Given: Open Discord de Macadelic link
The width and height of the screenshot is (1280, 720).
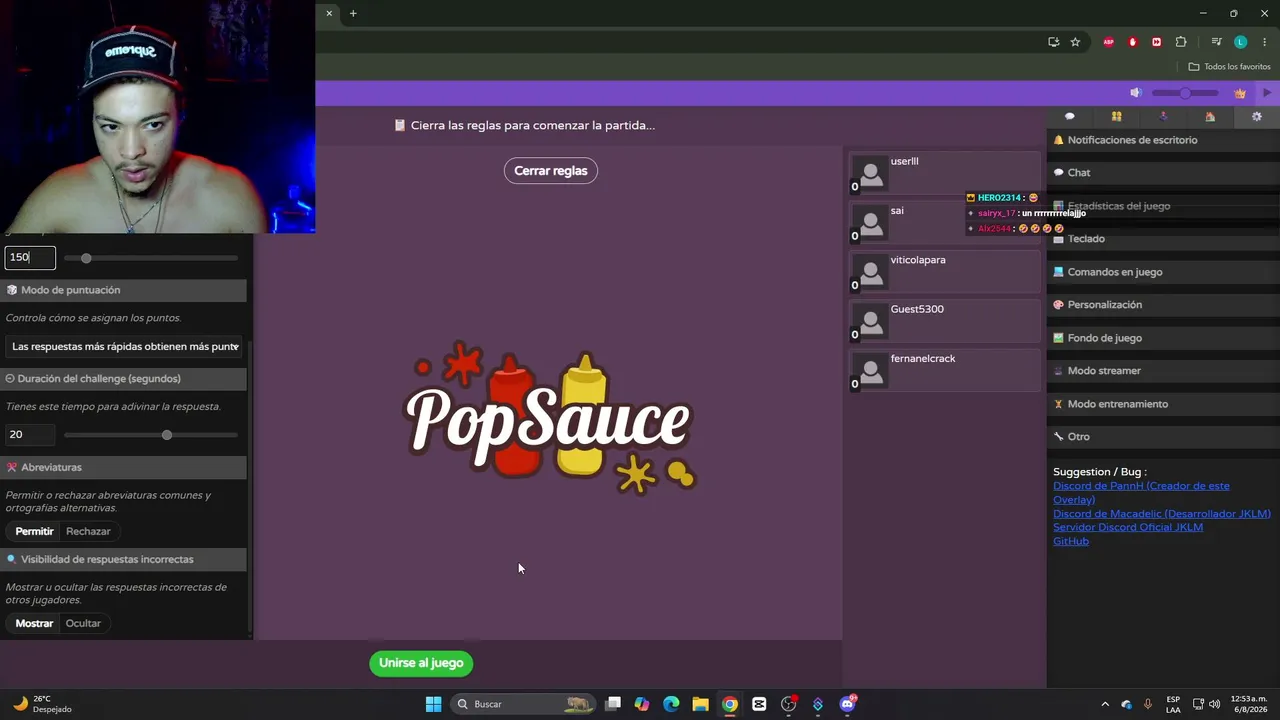Looking at the screenshot, I should [1162, 514].
